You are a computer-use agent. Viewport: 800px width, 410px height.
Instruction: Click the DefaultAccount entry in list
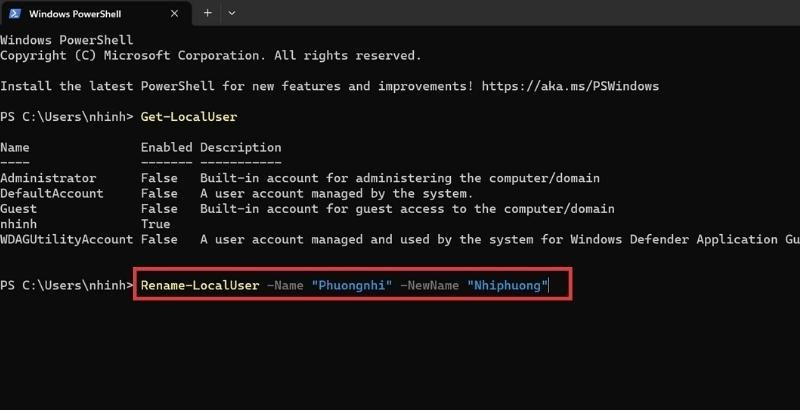click(52, 193)
